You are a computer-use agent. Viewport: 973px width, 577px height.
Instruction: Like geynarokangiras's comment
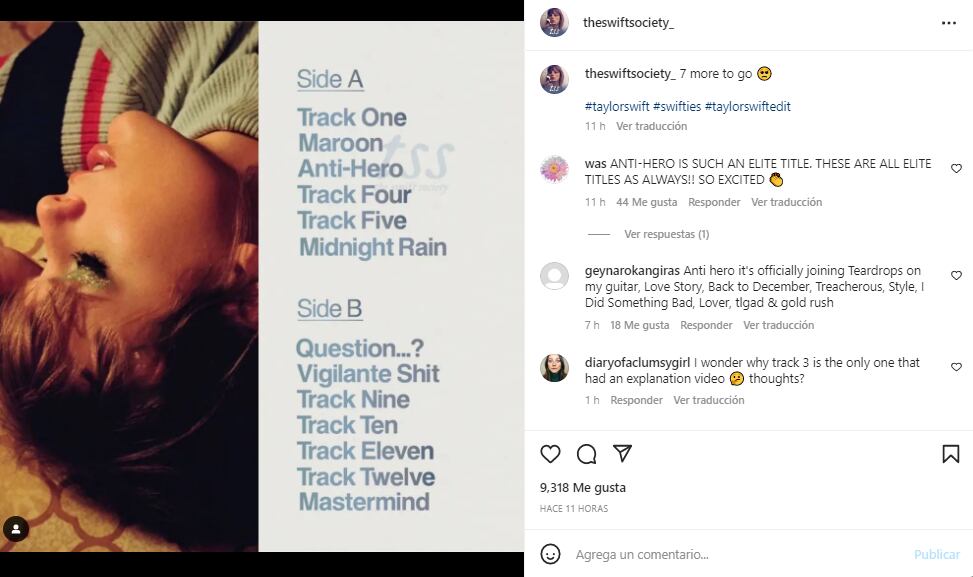pyautogui.click(x=956, y=275)
